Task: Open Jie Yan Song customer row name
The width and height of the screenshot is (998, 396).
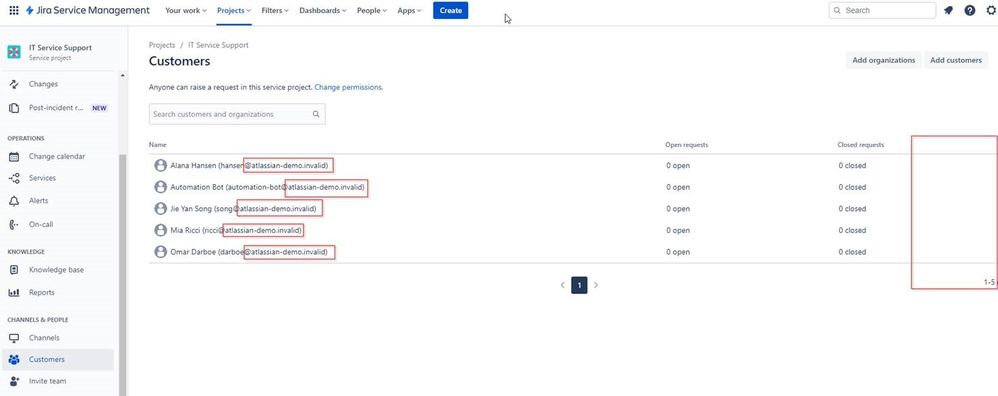Action: 244,209
